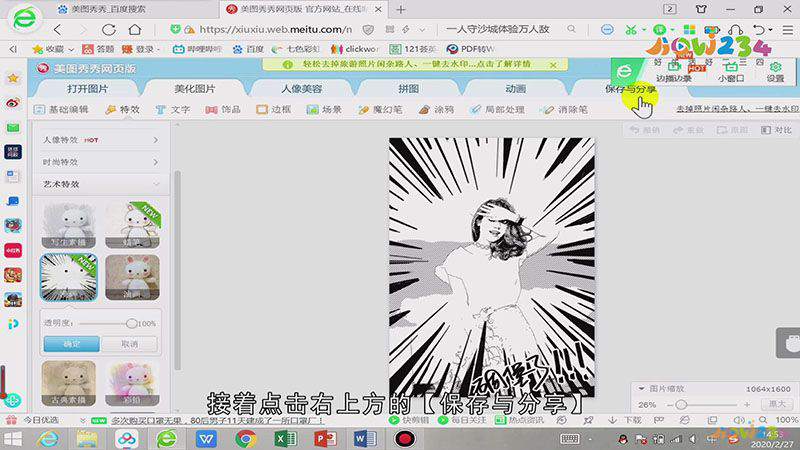This screenshot has height=450, width=800.
Task: Pick the 涂鸦 doodle tool
Action: [436, 110]
